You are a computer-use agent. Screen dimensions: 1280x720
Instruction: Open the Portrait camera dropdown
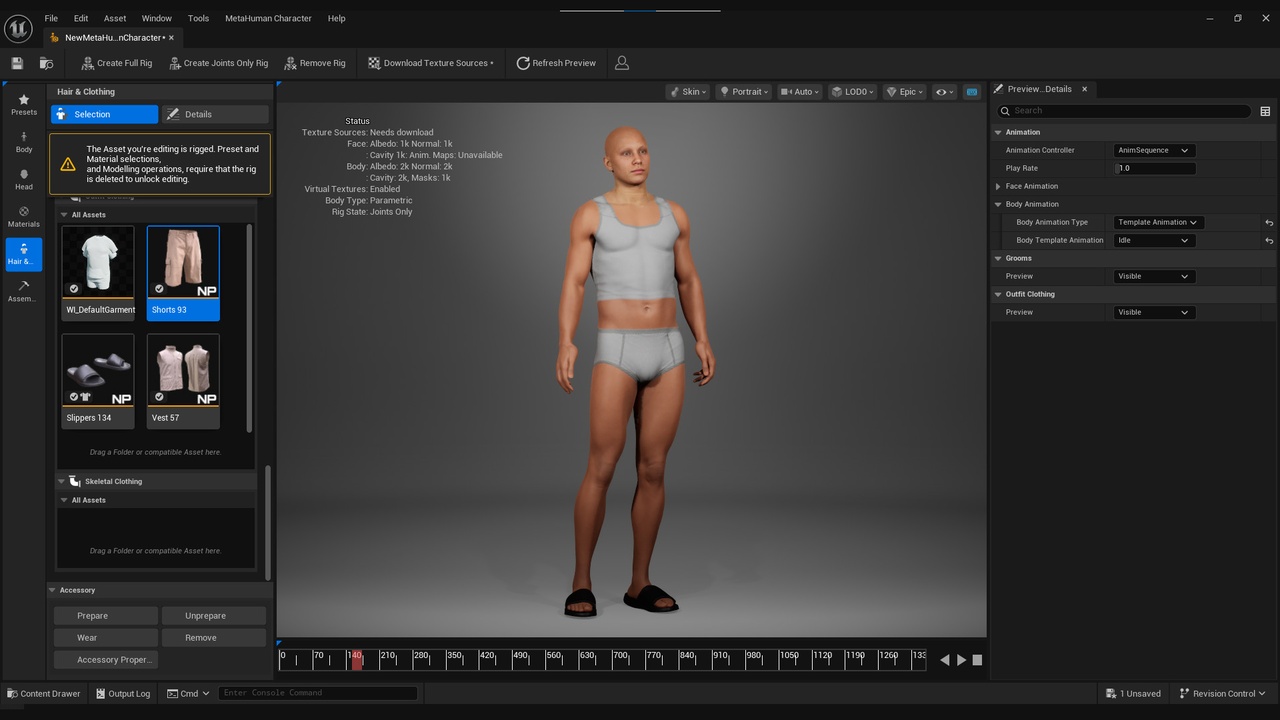(745, 92)
